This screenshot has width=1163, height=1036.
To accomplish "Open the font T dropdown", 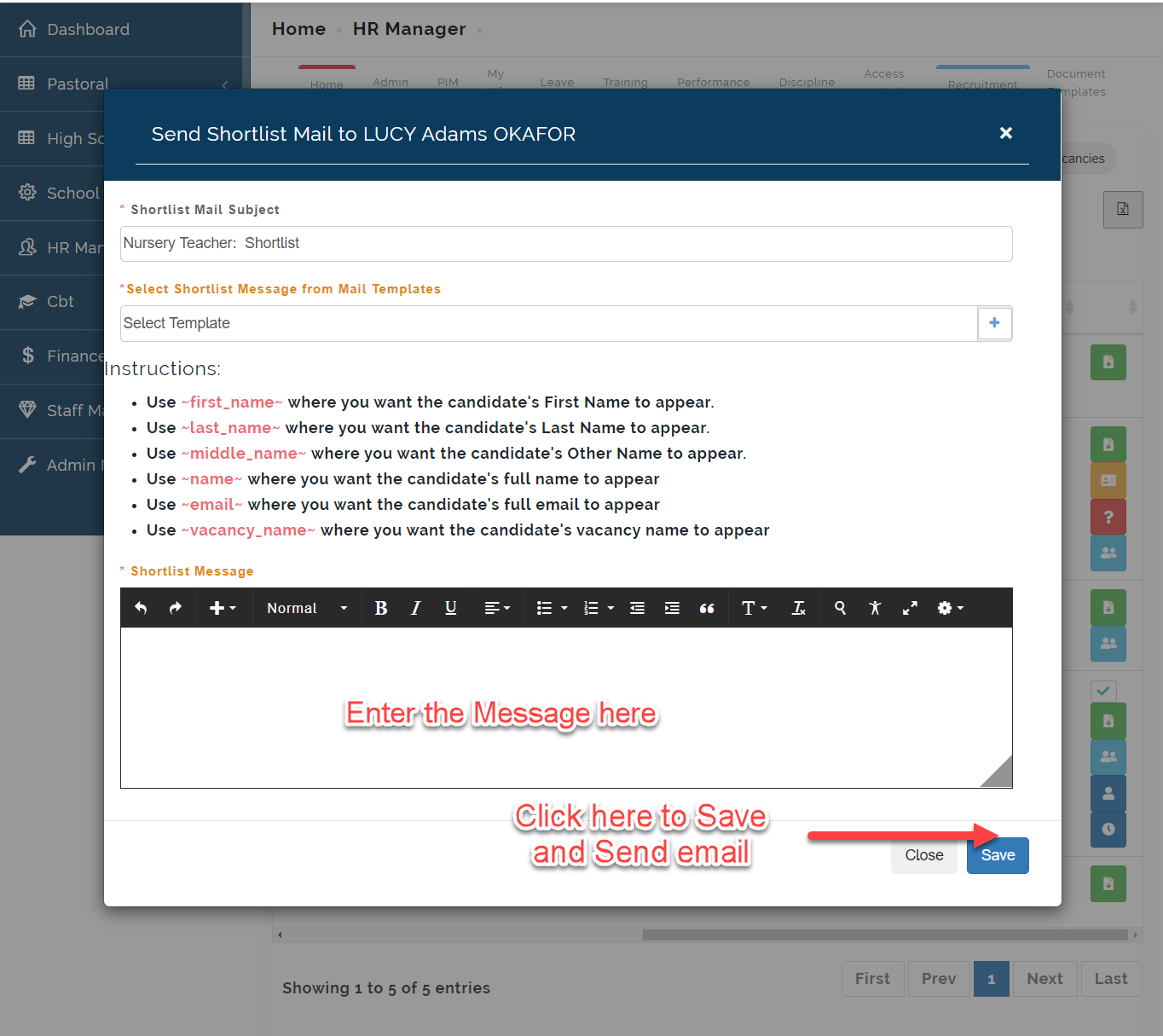I will (755, 608).
